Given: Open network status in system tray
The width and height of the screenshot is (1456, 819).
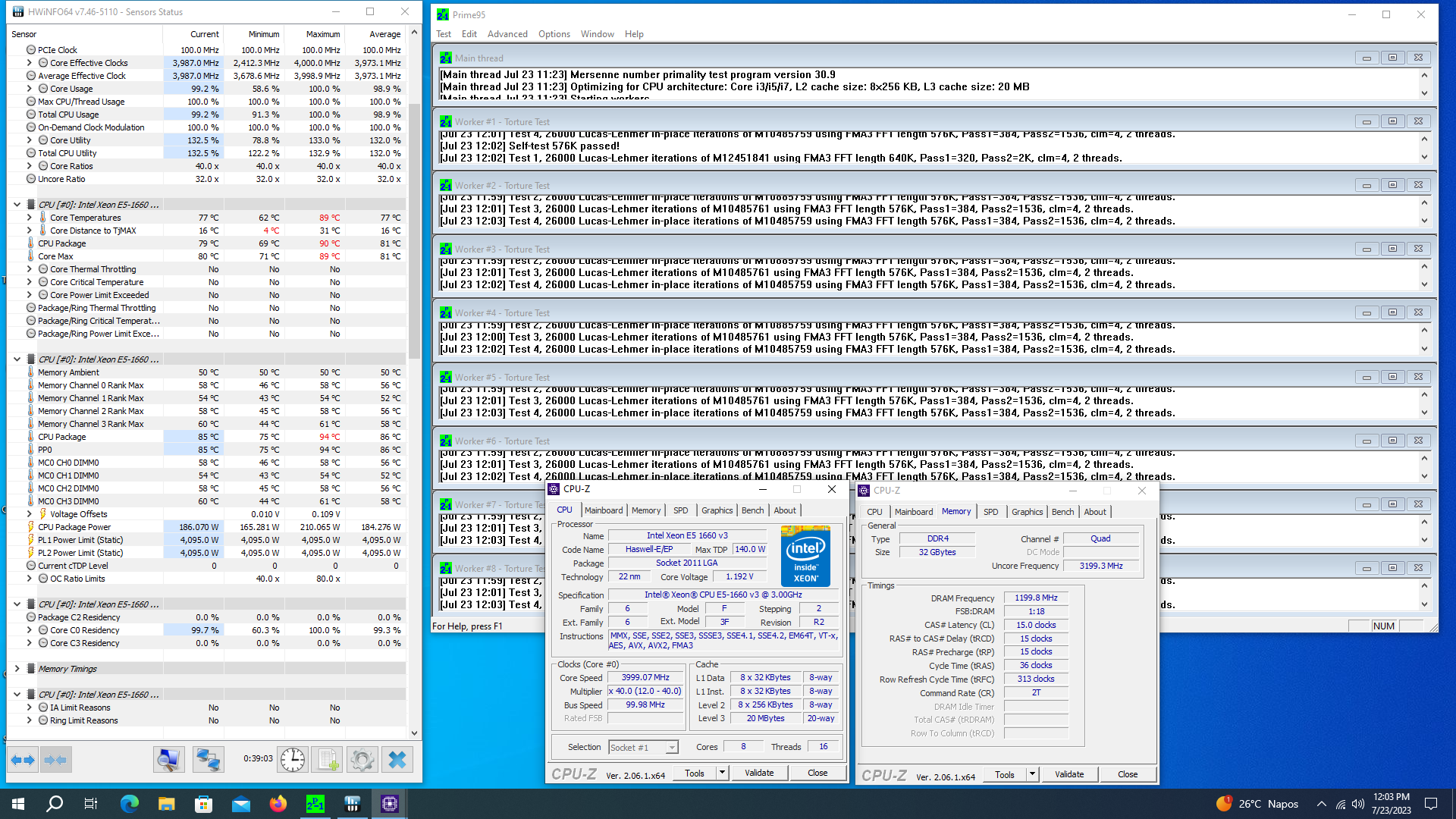Looking at the screenshot, I should click(x=1340, y=804).
